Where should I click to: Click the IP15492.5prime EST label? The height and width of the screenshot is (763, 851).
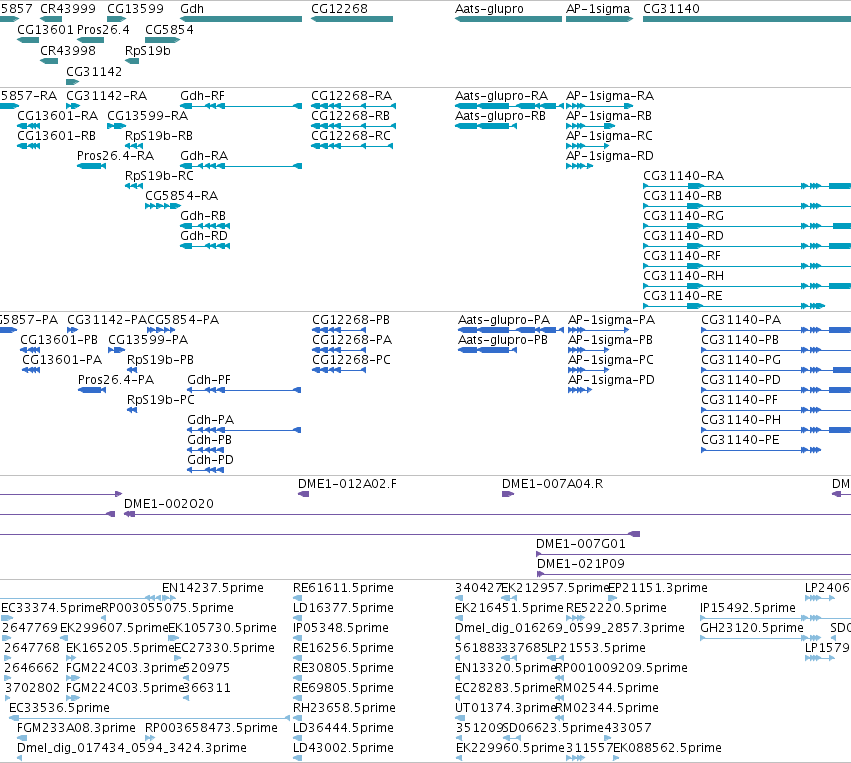pos(748,608)
